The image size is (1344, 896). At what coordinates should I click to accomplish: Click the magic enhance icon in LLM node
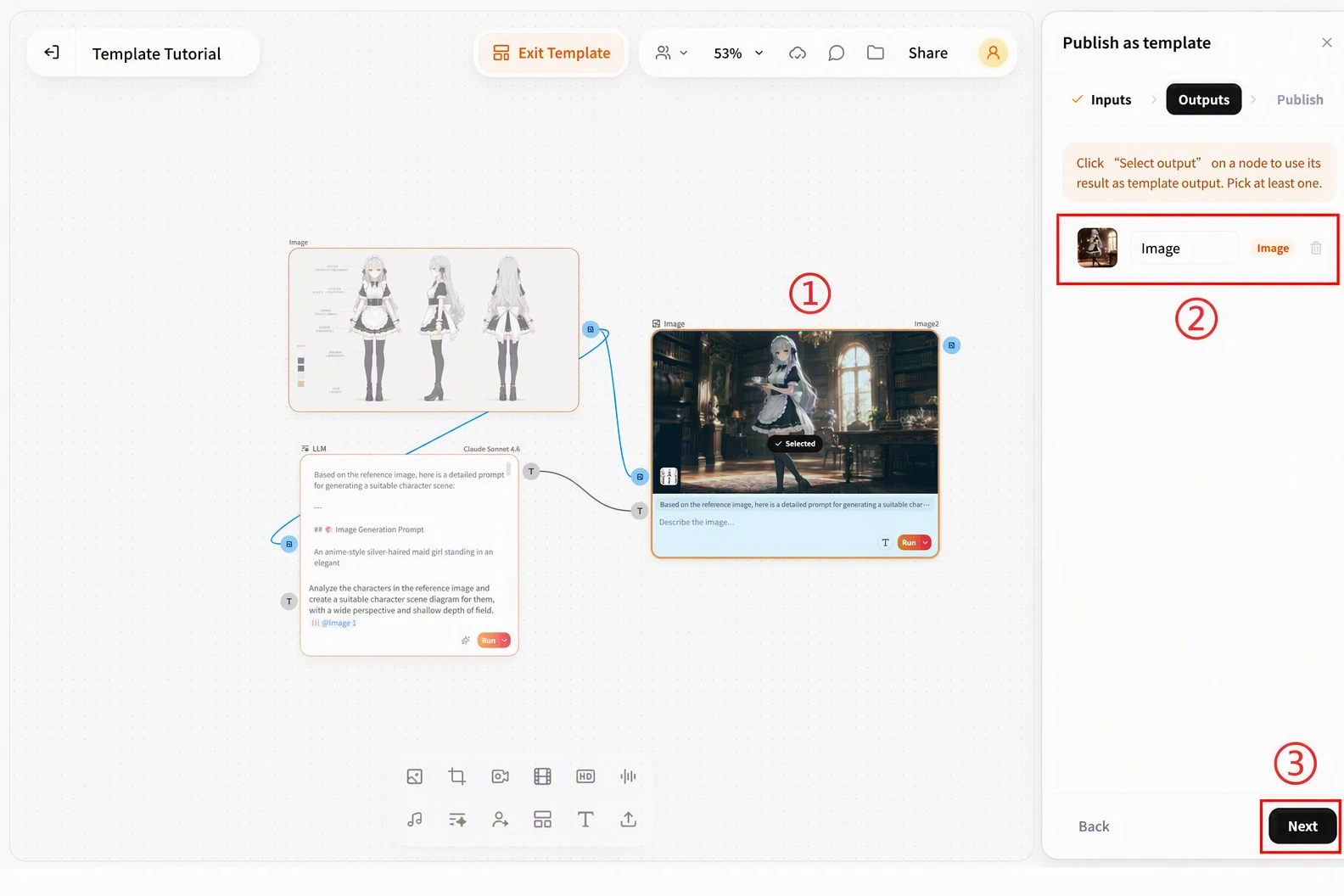(x=465, y=641)
